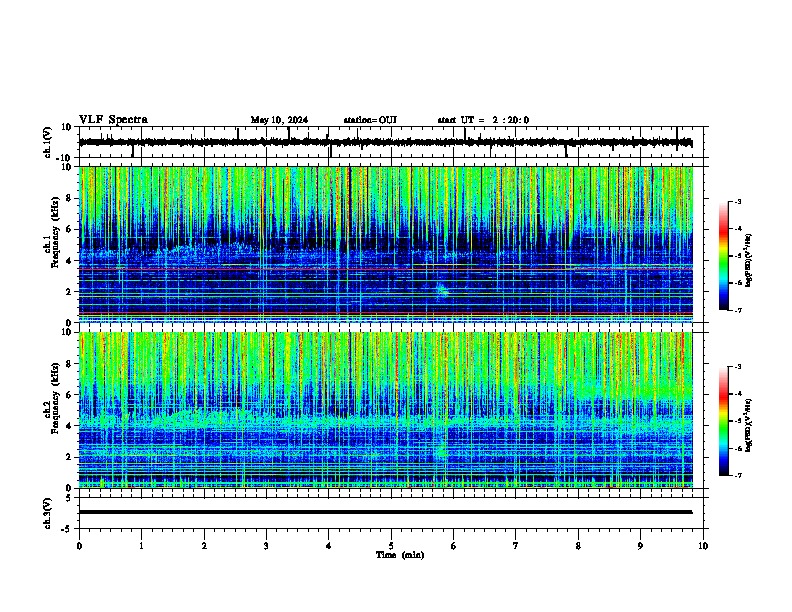The width and height of the screenshot is (792, 612).
Task: Click the time axis tick label '5'
Action: click(391, 546)
